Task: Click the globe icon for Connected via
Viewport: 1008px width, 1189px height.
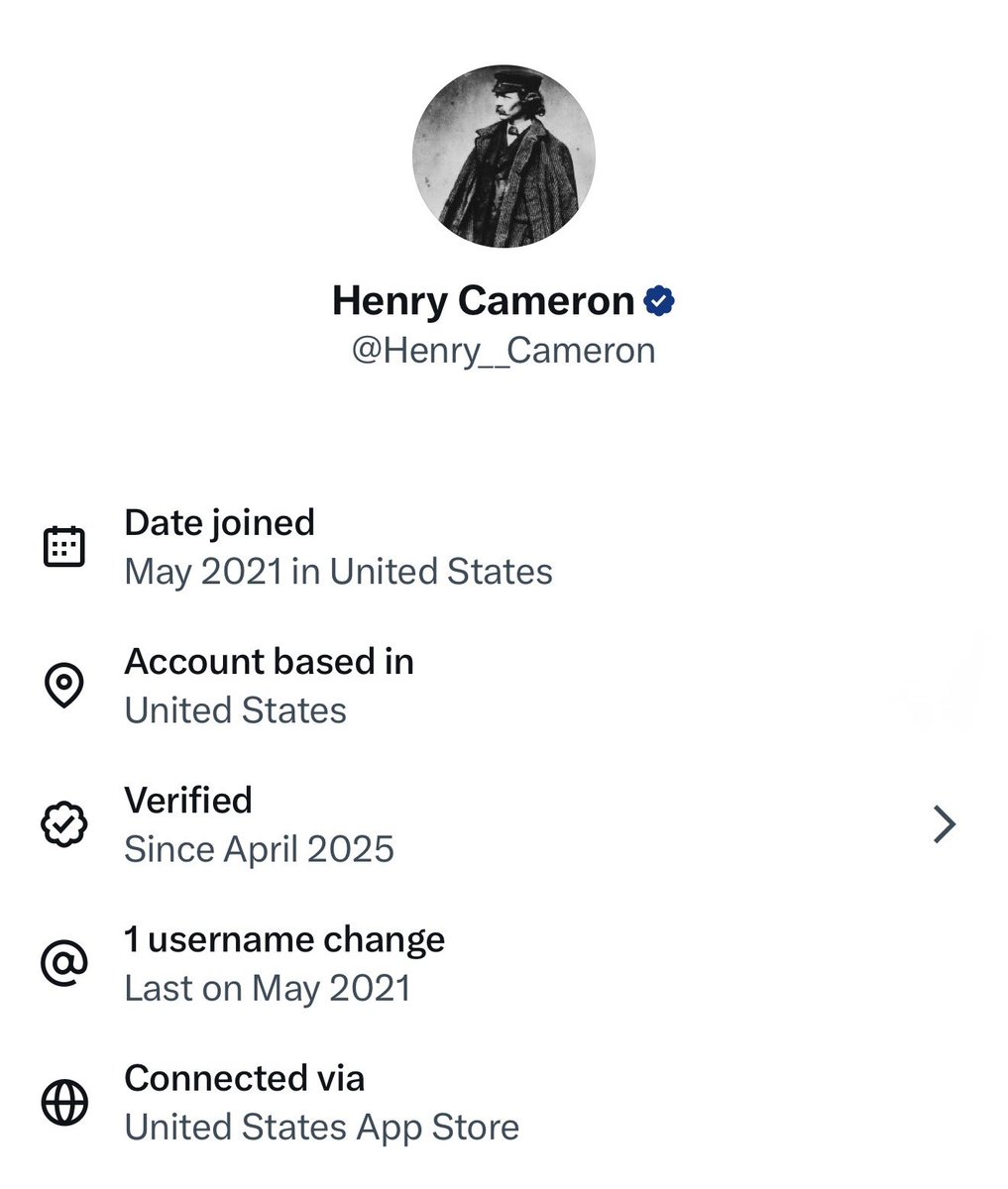Action: [x=64, y=1102]
